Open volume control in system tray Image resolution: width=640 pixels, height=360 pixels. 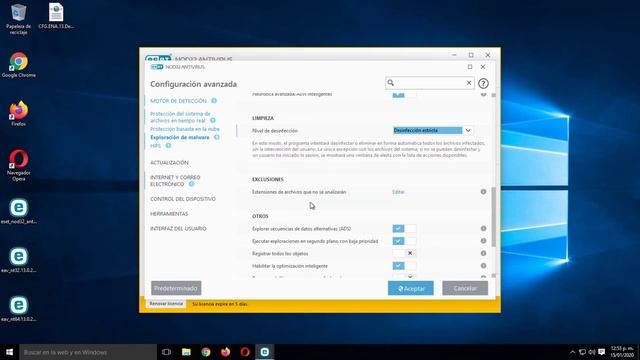[592, 352]
